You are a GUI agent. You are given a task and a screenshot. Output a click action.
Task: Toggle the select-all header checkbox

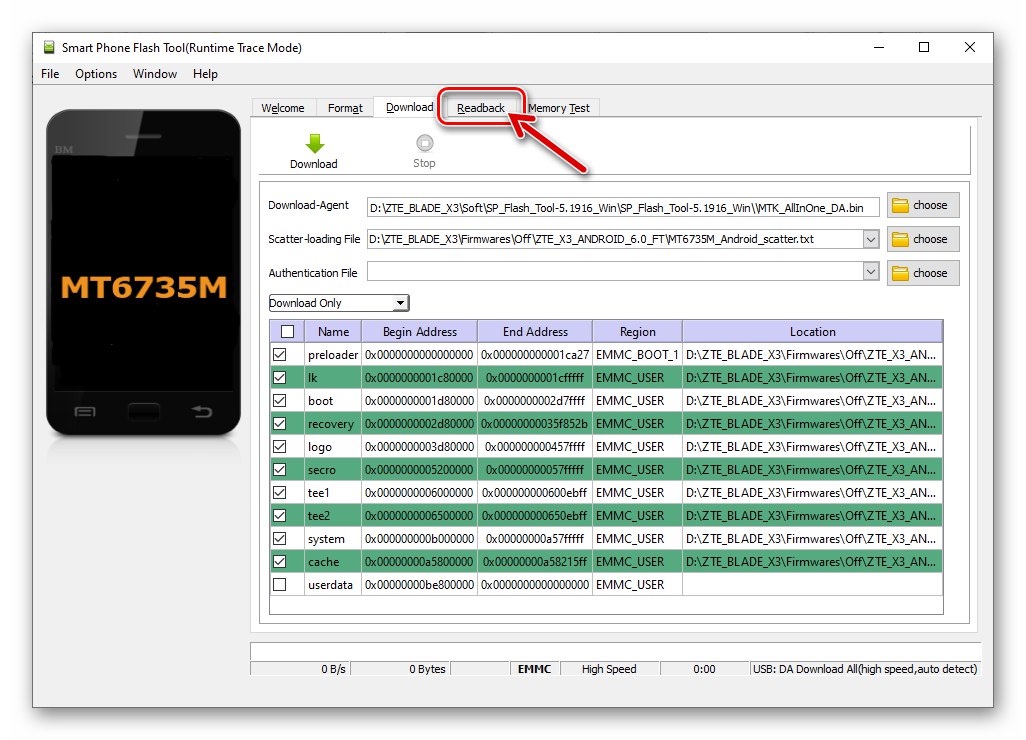point(287,332)
